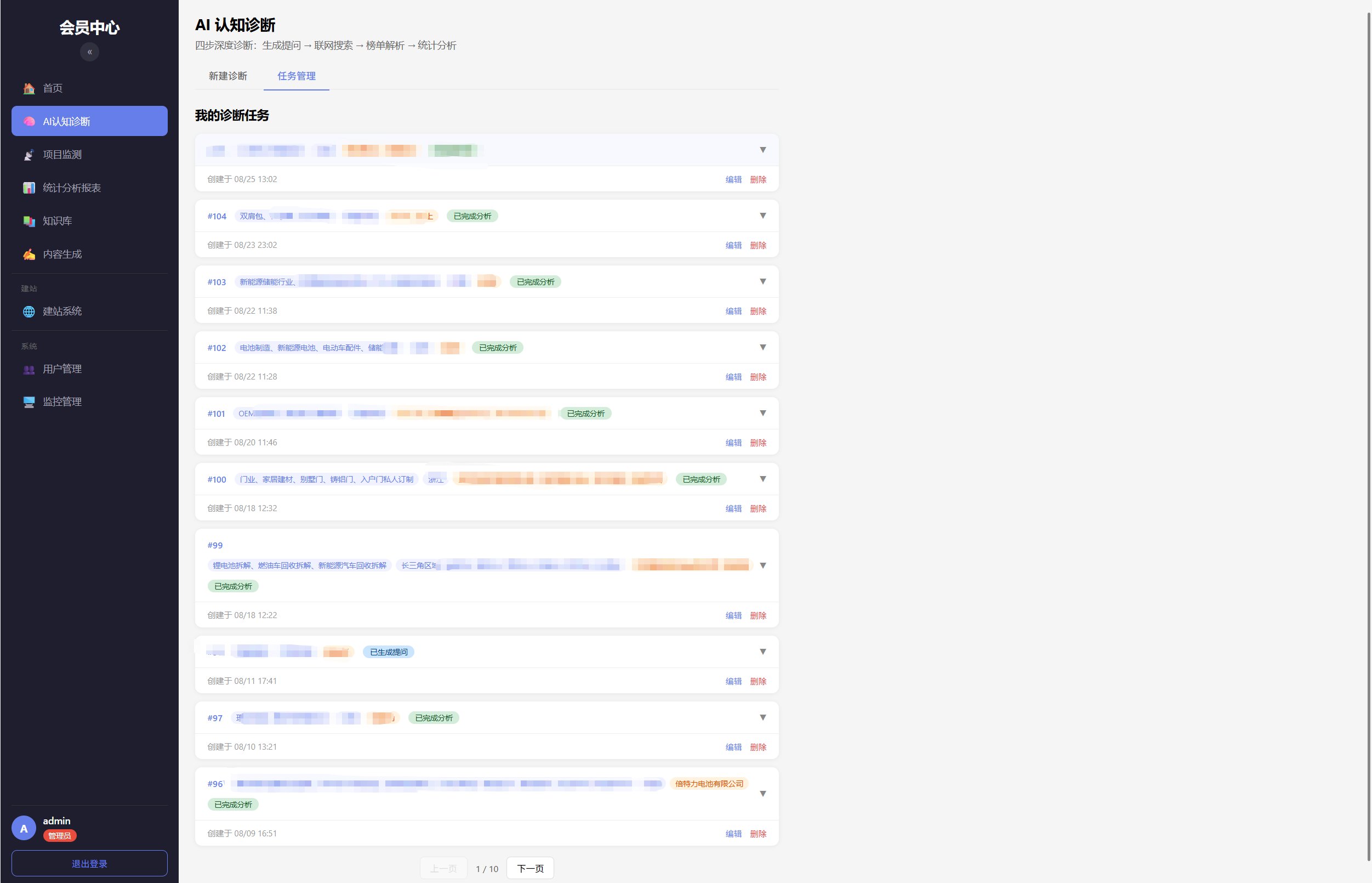The width and height of the screenshot is (1372, 883).
Task: Click the monitor icon beside 监控管理
Action: click(29, 402)
